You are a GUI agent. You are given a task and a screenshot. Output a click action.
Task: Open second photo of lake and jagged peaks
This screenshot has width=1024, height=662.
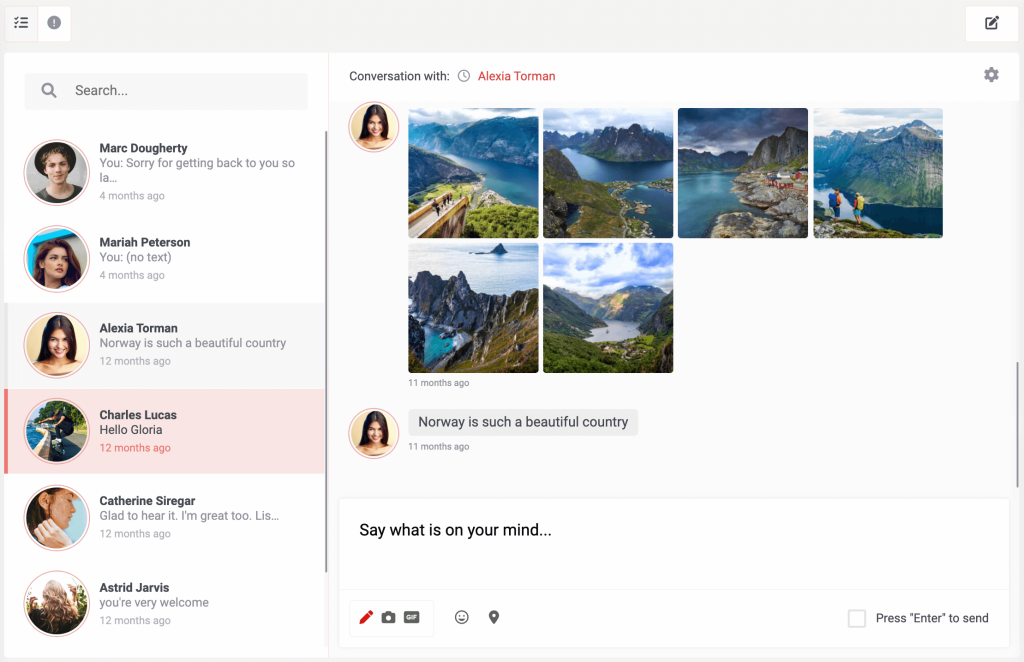[x=608, y=173]
